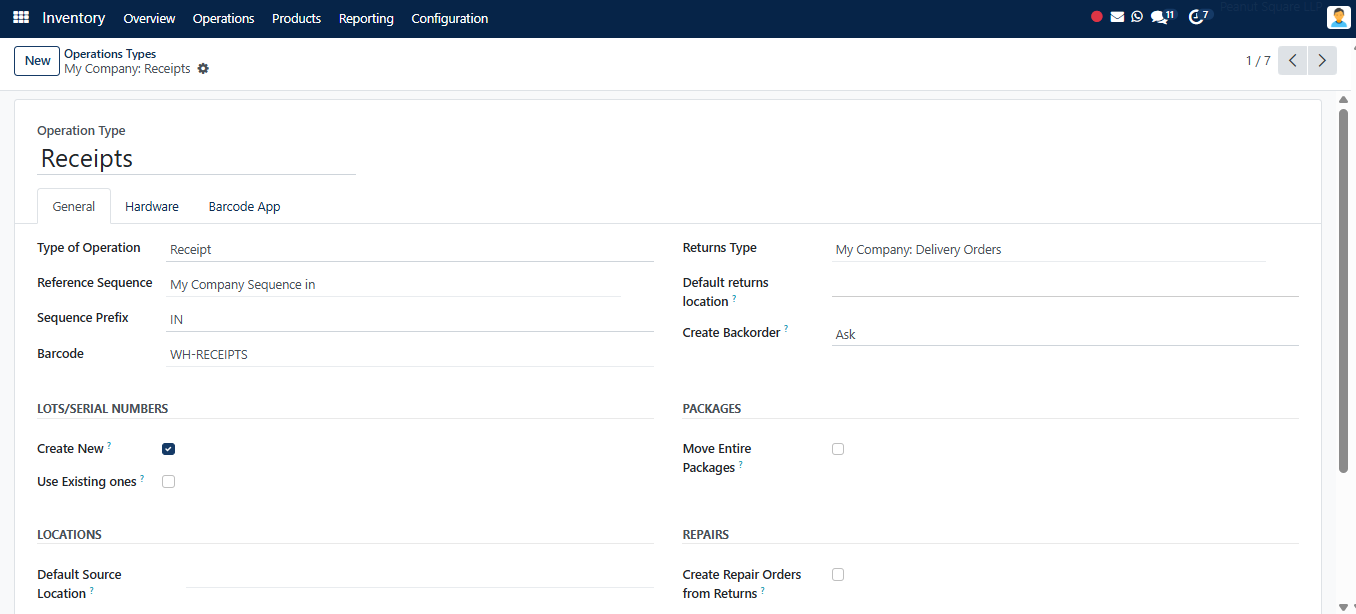
Task: Click help mark beside Create Backorder
Action: (x=786, y=329)
